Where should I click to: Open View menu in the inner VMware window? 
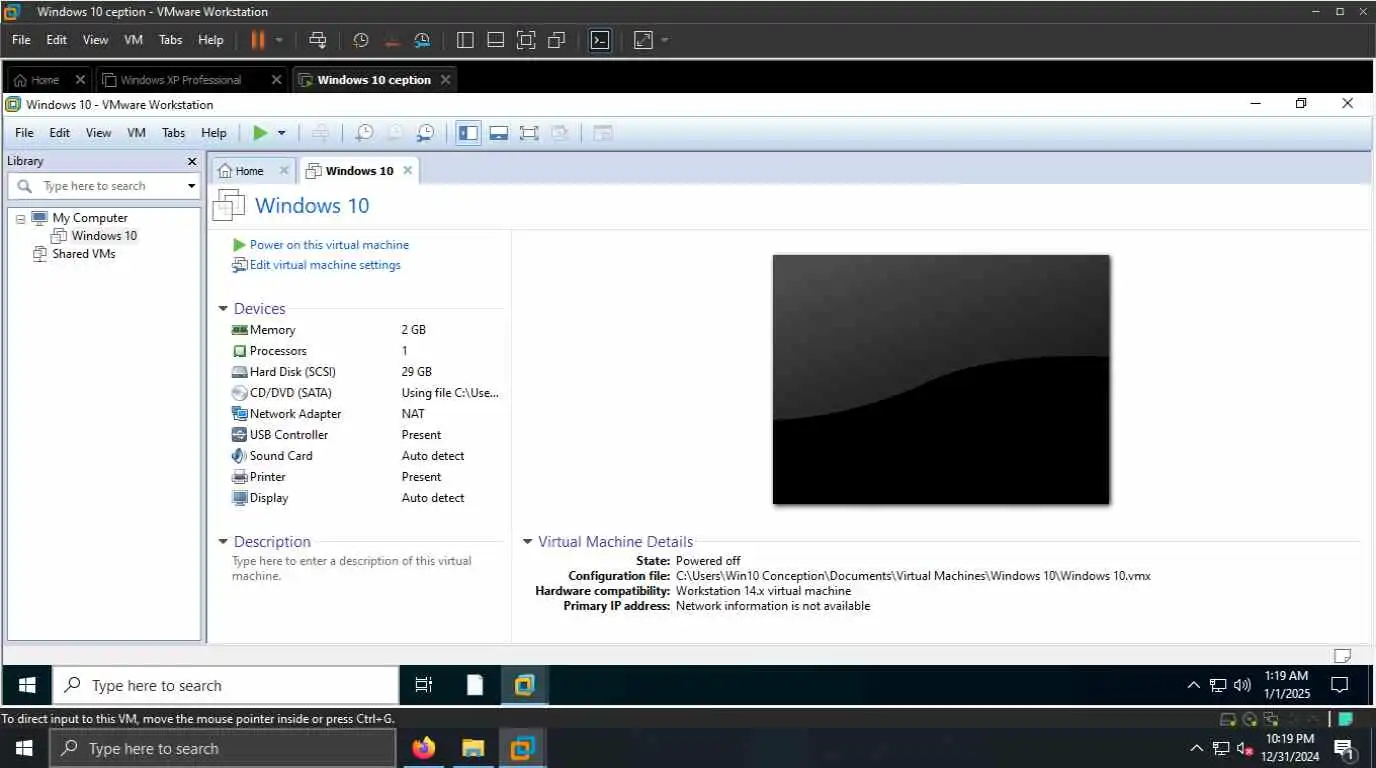[x=98, y=133]
